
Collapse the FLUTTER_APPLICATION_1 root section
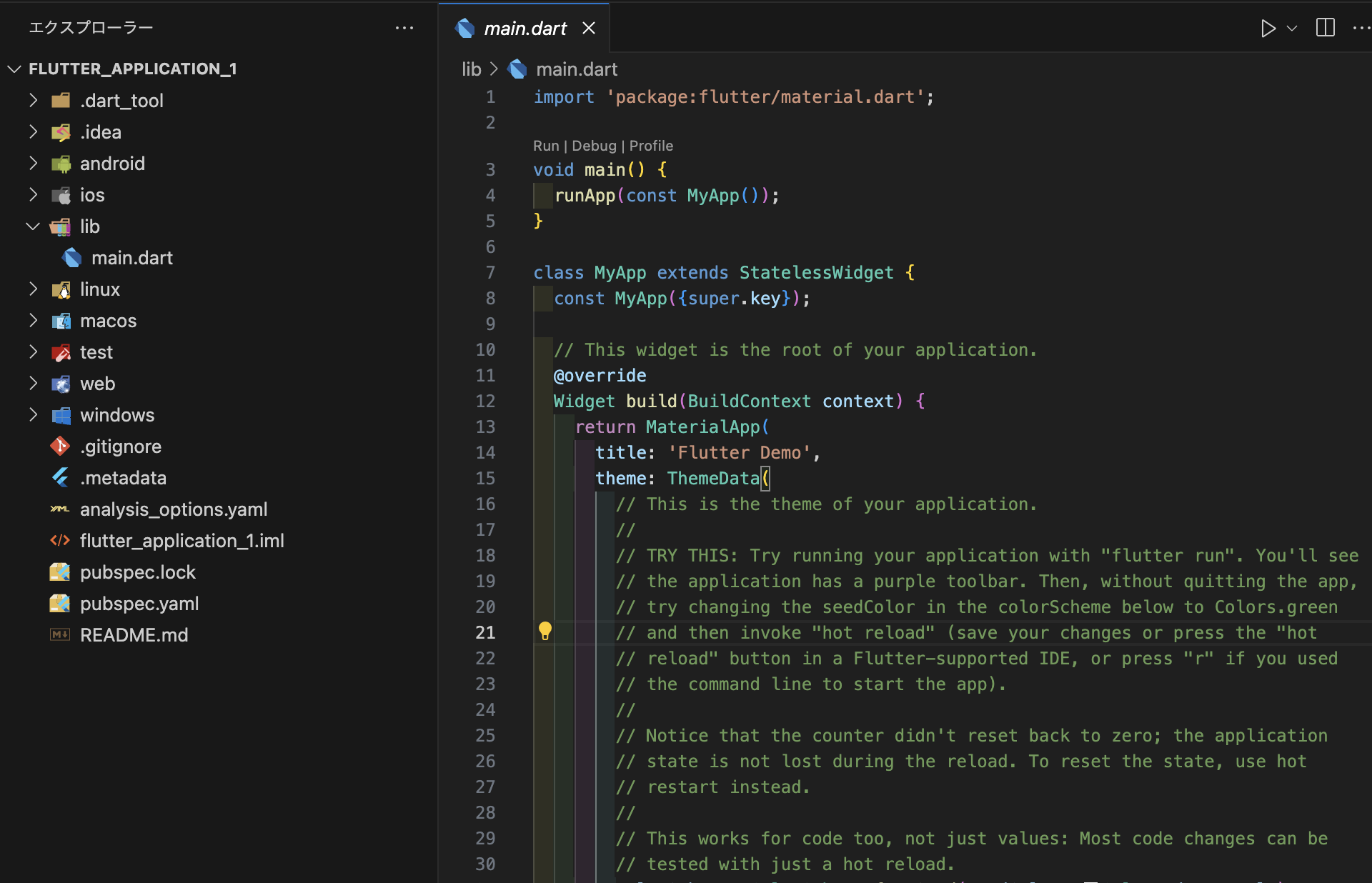click(132, 69)
